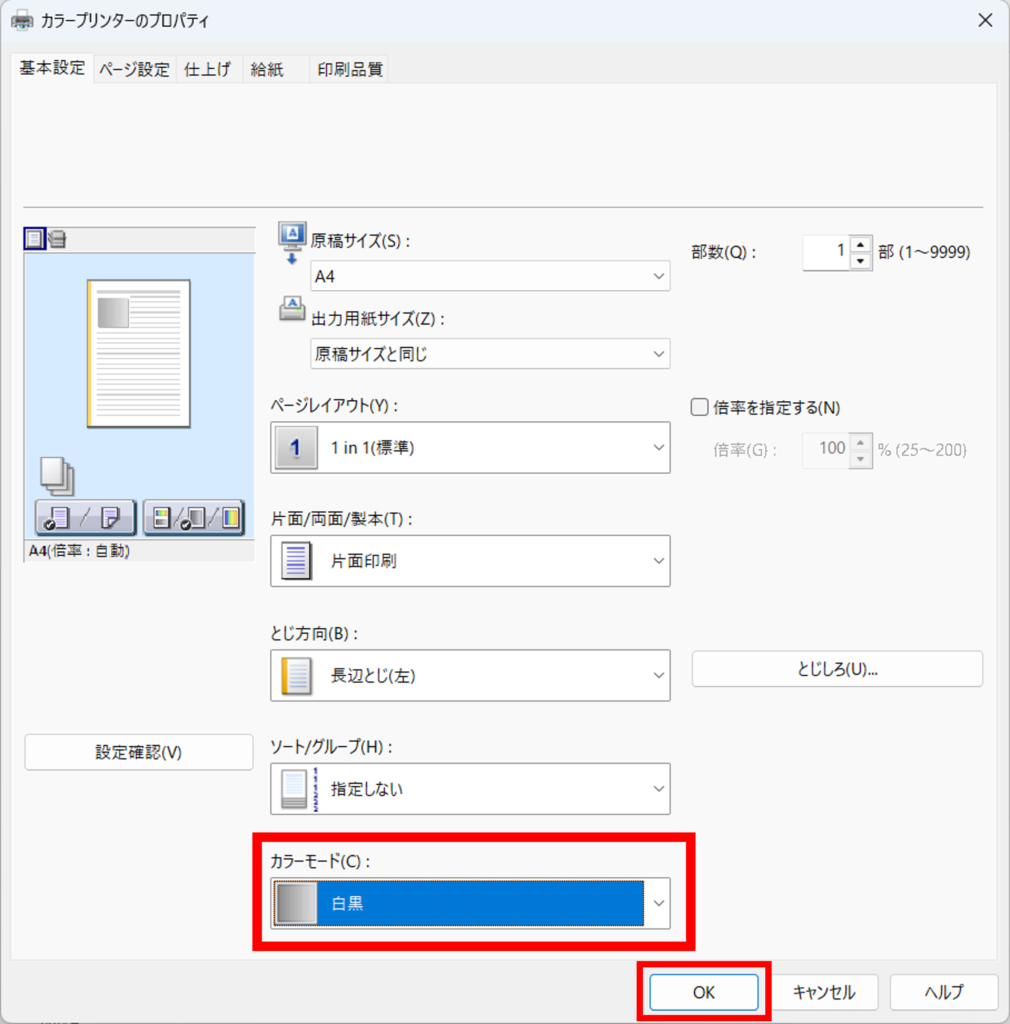Viewport: 1010px width, 1024px height.
Task: Click the document page preview thumbnail
Action: pyautogui.click(x=139, y=353)
